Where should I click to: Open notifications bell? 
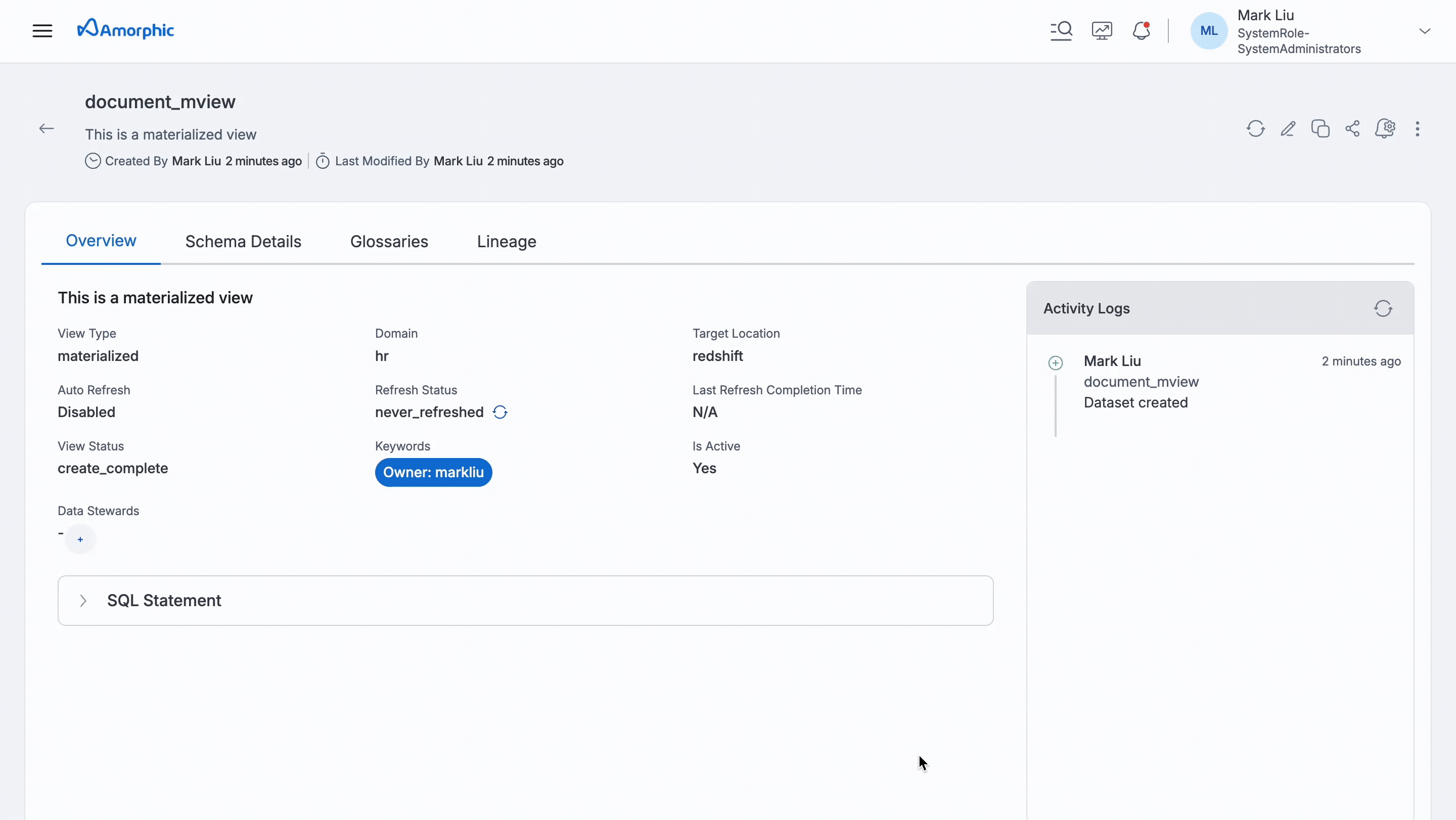(x=1141, y=30)
